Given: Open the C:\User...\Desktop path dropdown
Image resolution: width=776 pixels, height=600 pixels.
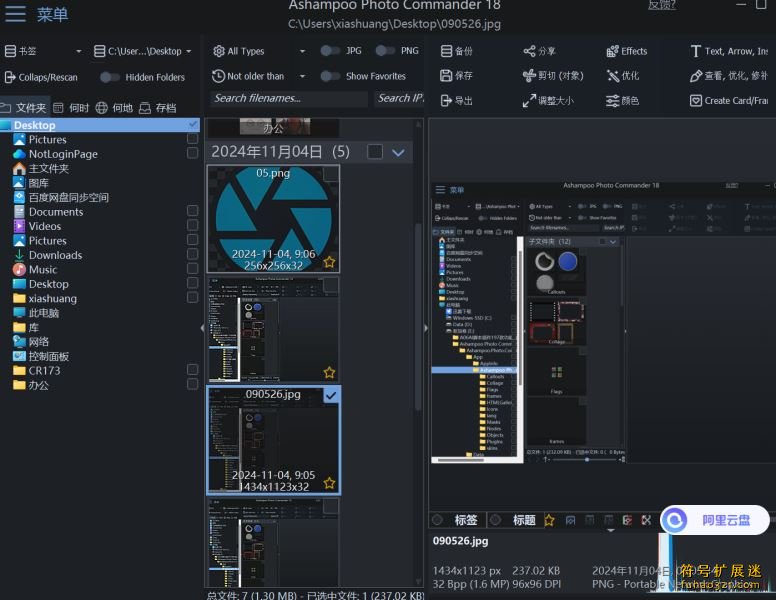Looking at the screenshot, I should tap(143, 51).
